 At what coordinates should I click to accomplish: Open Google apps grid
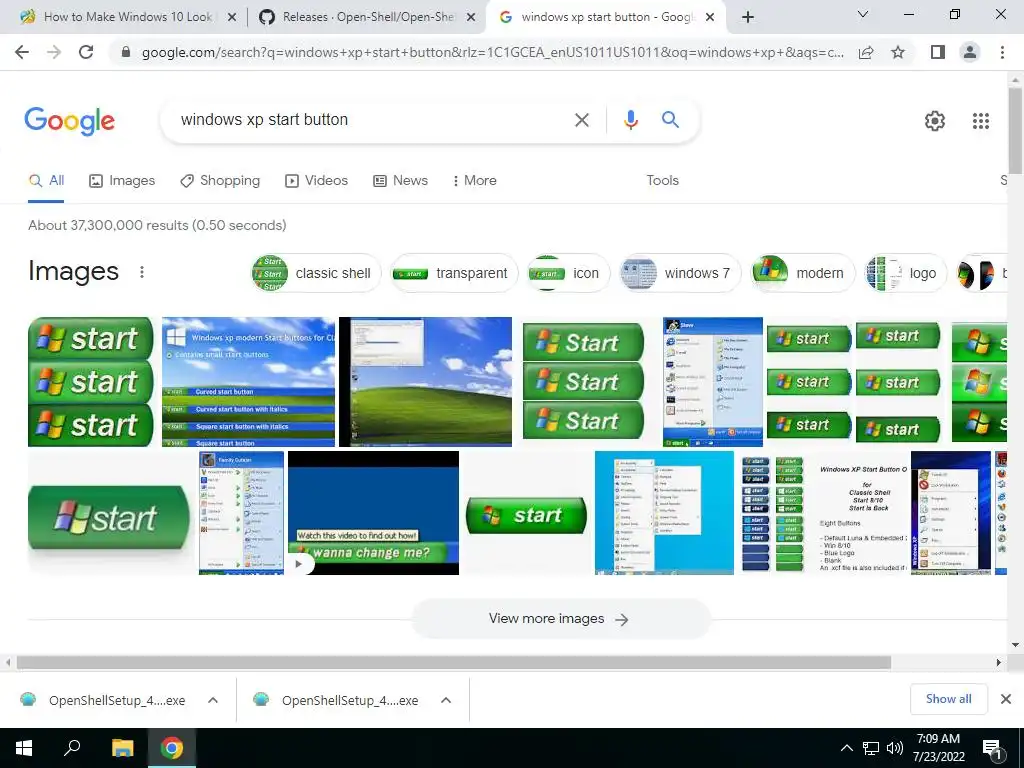pos(980,121)
